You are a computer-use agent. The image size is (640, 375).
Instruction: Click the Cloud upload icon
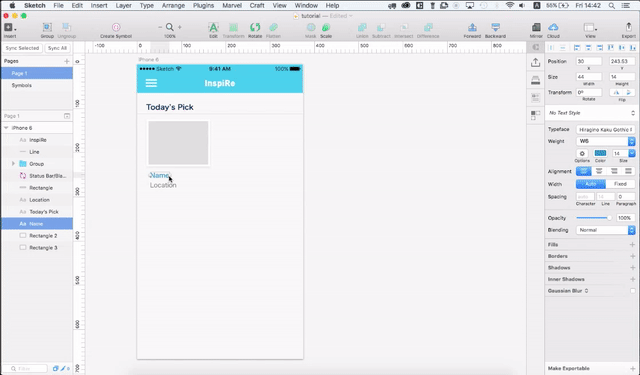[553, 27]
